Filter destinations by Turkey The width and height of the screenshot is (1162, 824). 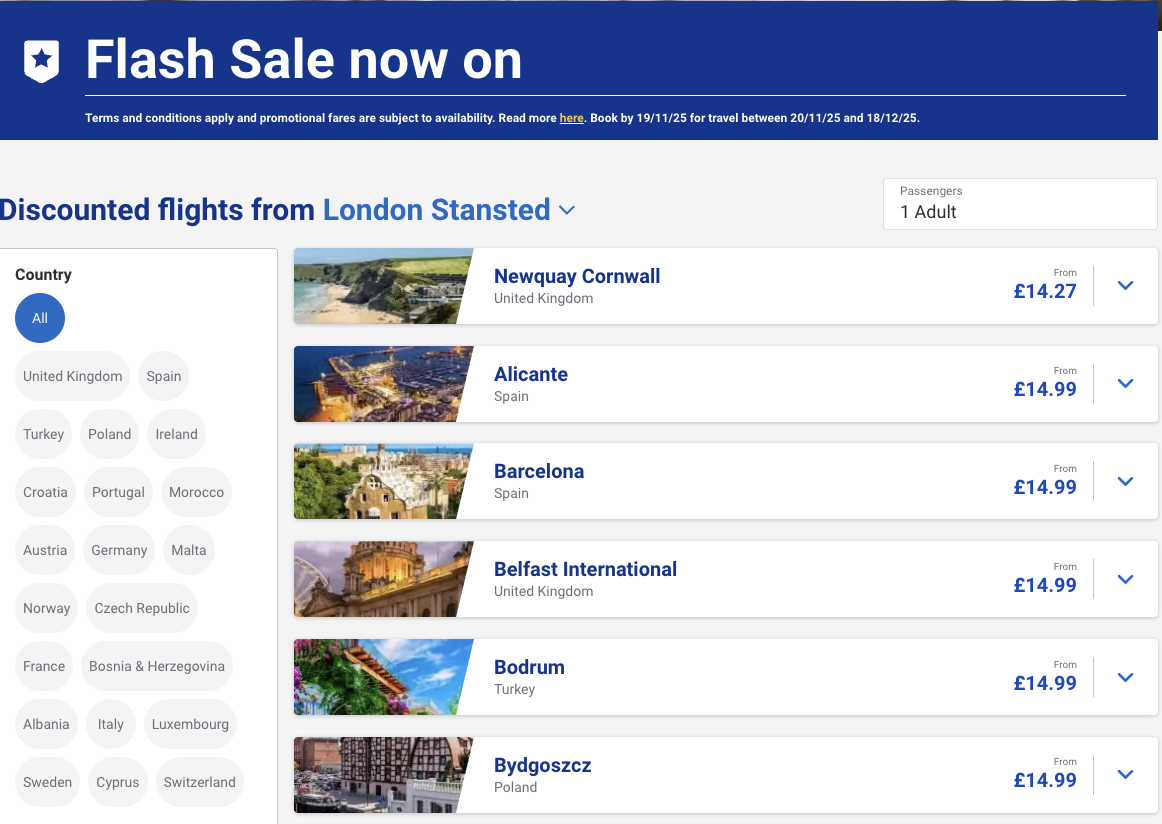[43, 434]
